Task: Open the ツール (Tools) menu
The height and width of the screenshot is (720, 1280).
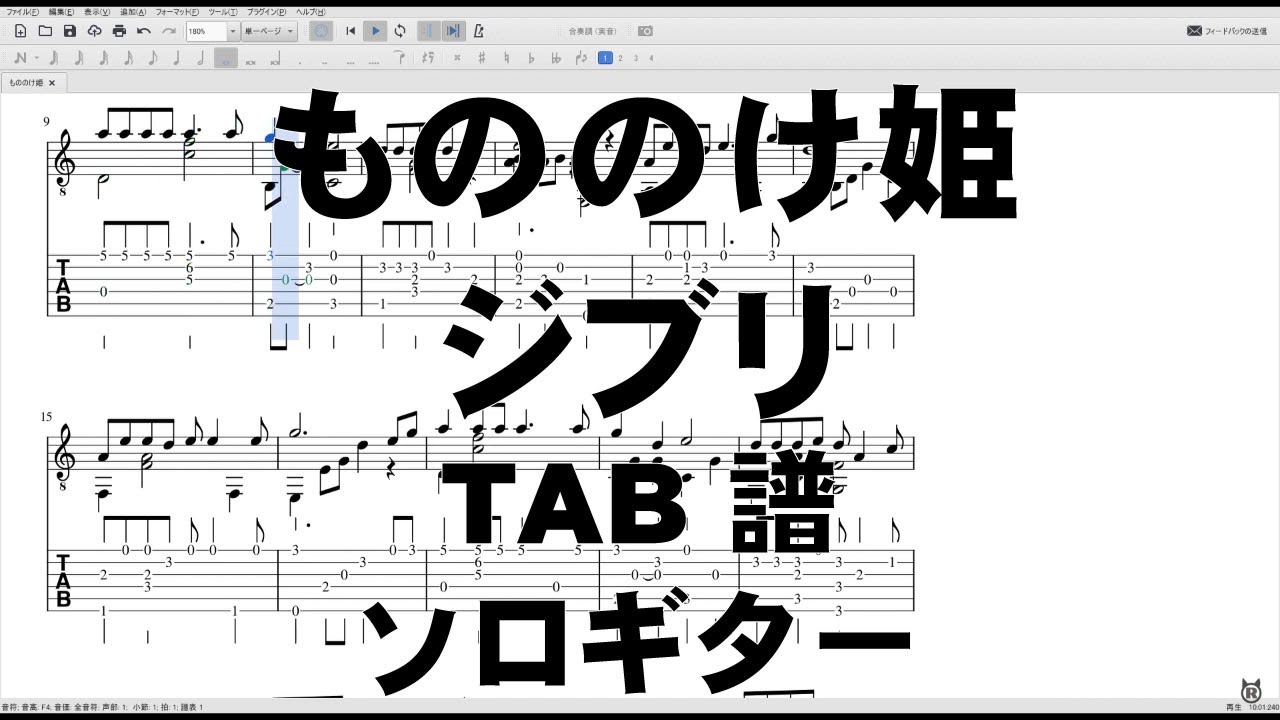Action: [x=223, y=12]
